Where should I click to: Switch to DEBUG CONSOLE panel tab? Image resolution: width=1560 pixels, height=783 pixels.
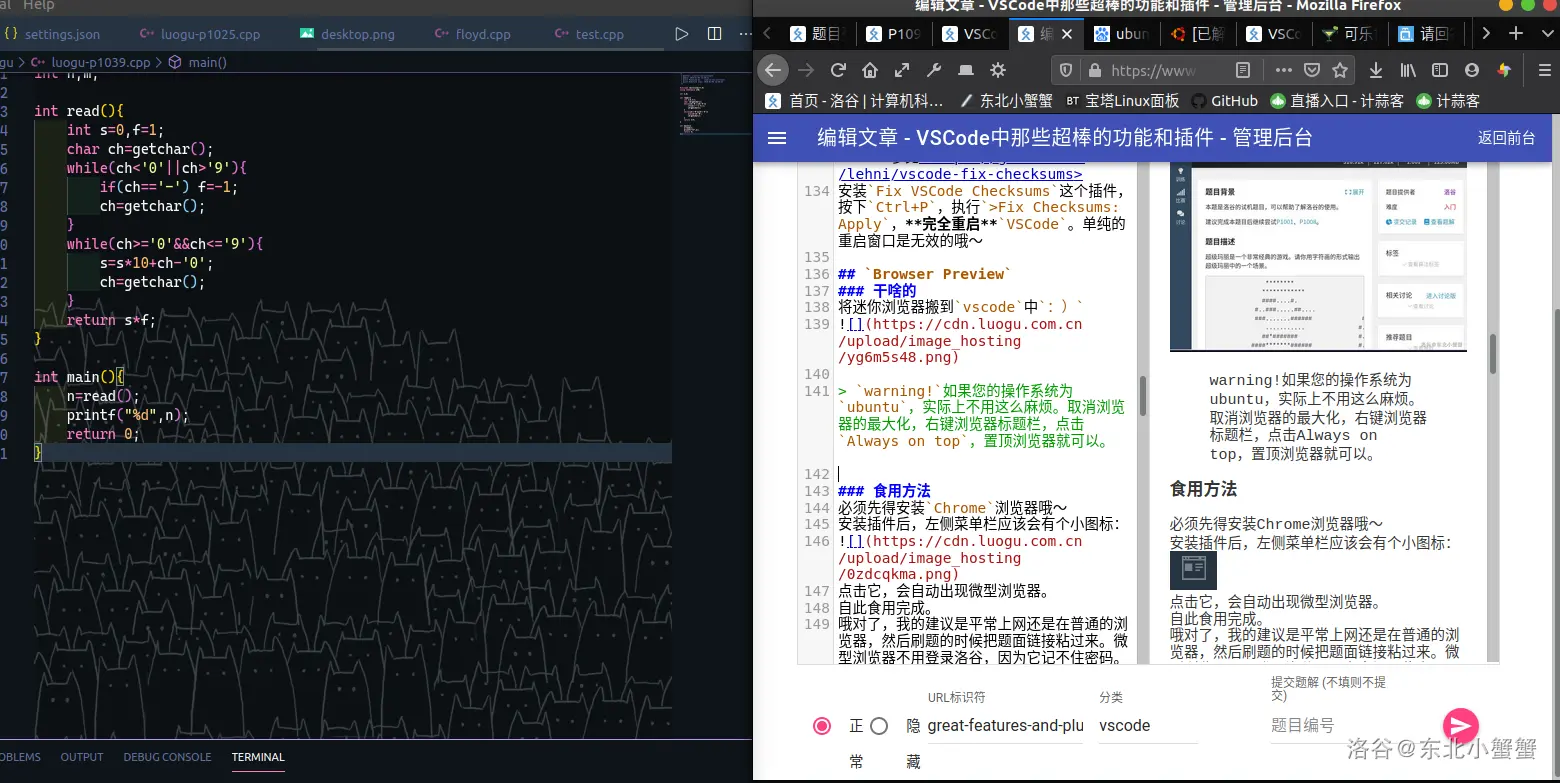[x=167, y=757]
